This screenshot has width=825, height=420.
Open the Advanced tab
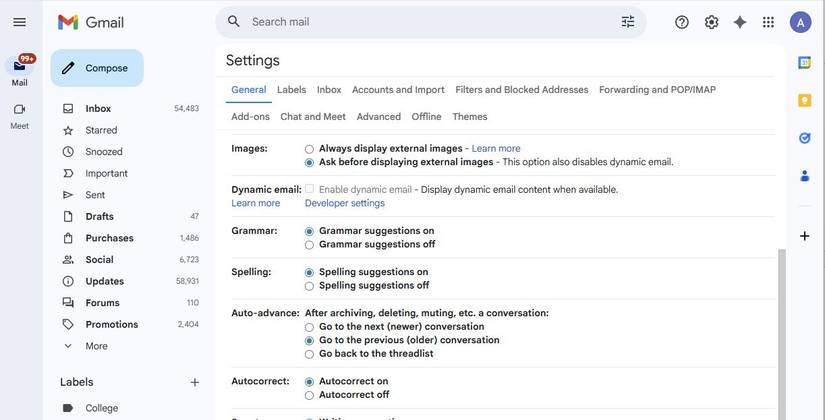click(379, 116)
